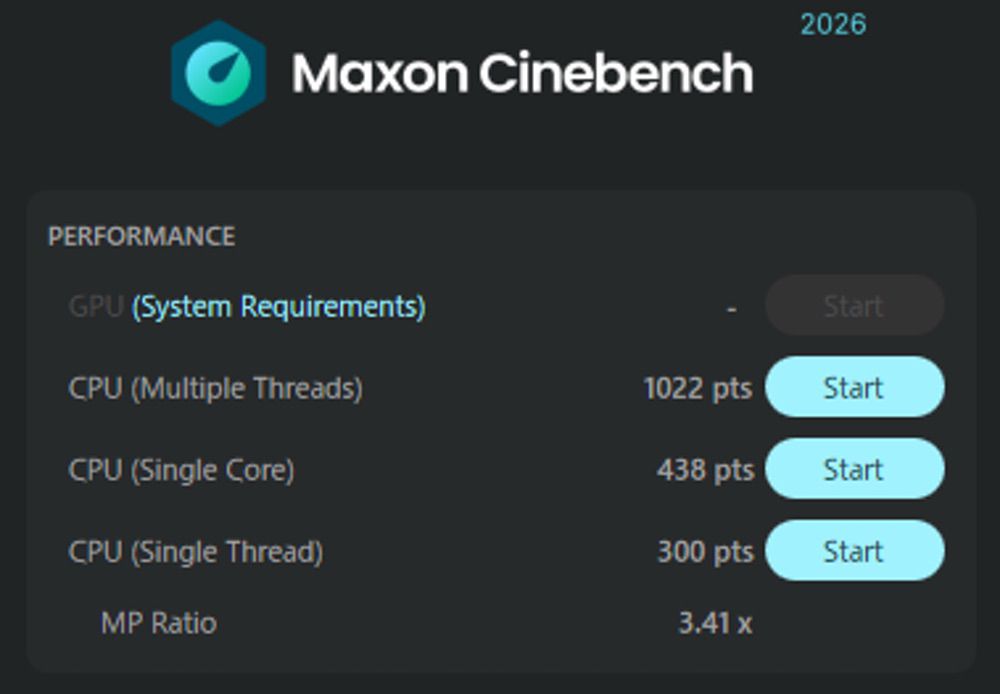Start the CPU Single Thread benchmark
The width and height of the screenshot is (1000, 694).
tap(855, 550)
